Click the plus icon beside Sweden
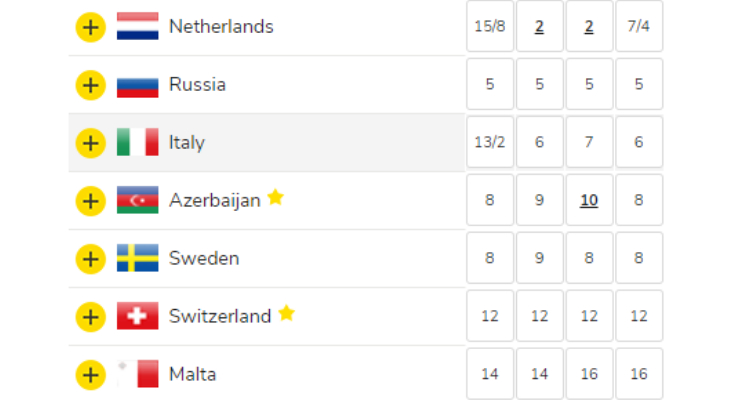730x400 pixels. (91, 259)
